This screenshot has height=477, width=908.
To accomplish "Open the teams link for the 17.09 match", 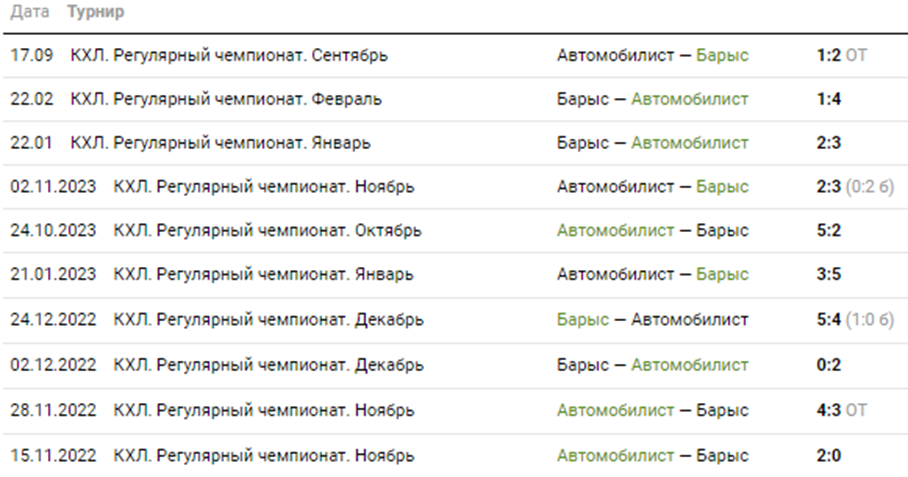I will click(652, 54).
